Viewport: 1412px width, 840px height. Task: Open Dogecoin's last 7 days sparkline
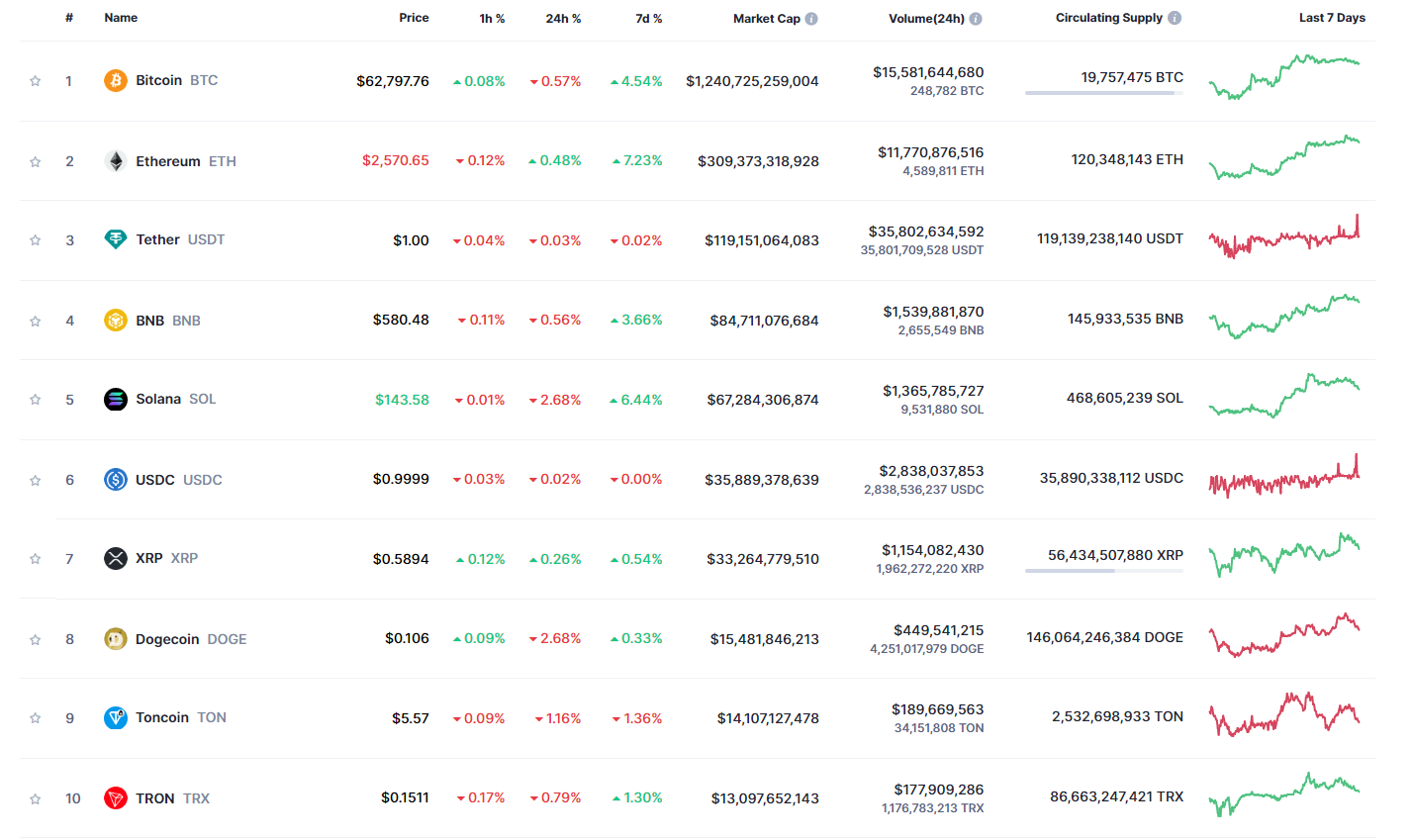[x=1284, y=635]
